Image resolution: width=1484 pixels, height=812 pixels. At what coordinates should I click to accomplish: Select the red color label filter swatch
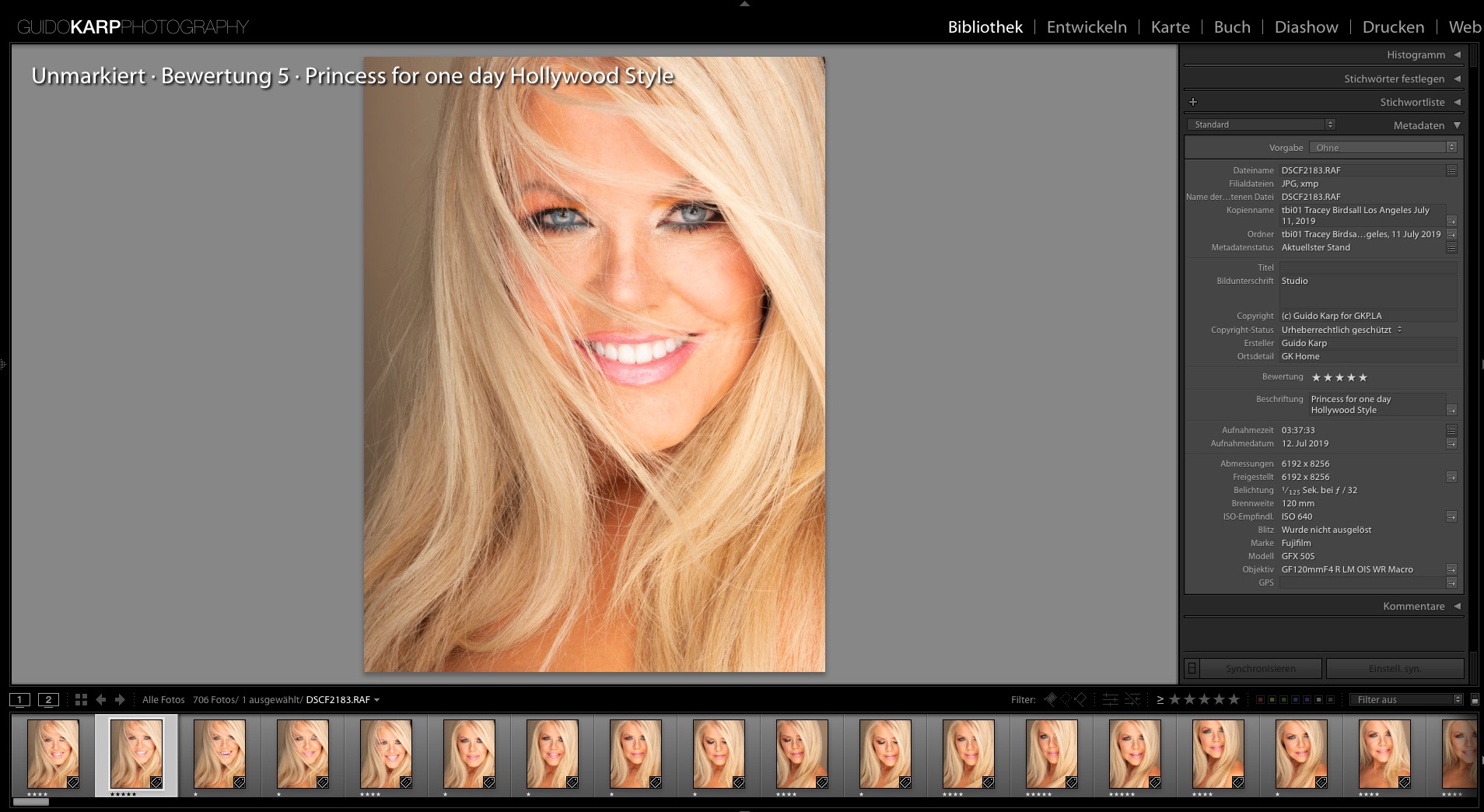(1260, 699)
